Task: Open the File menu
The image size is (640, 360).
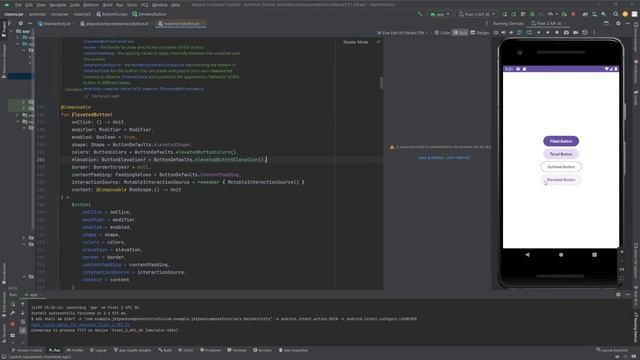Action: pyautogui.click(x=18, y=5)
